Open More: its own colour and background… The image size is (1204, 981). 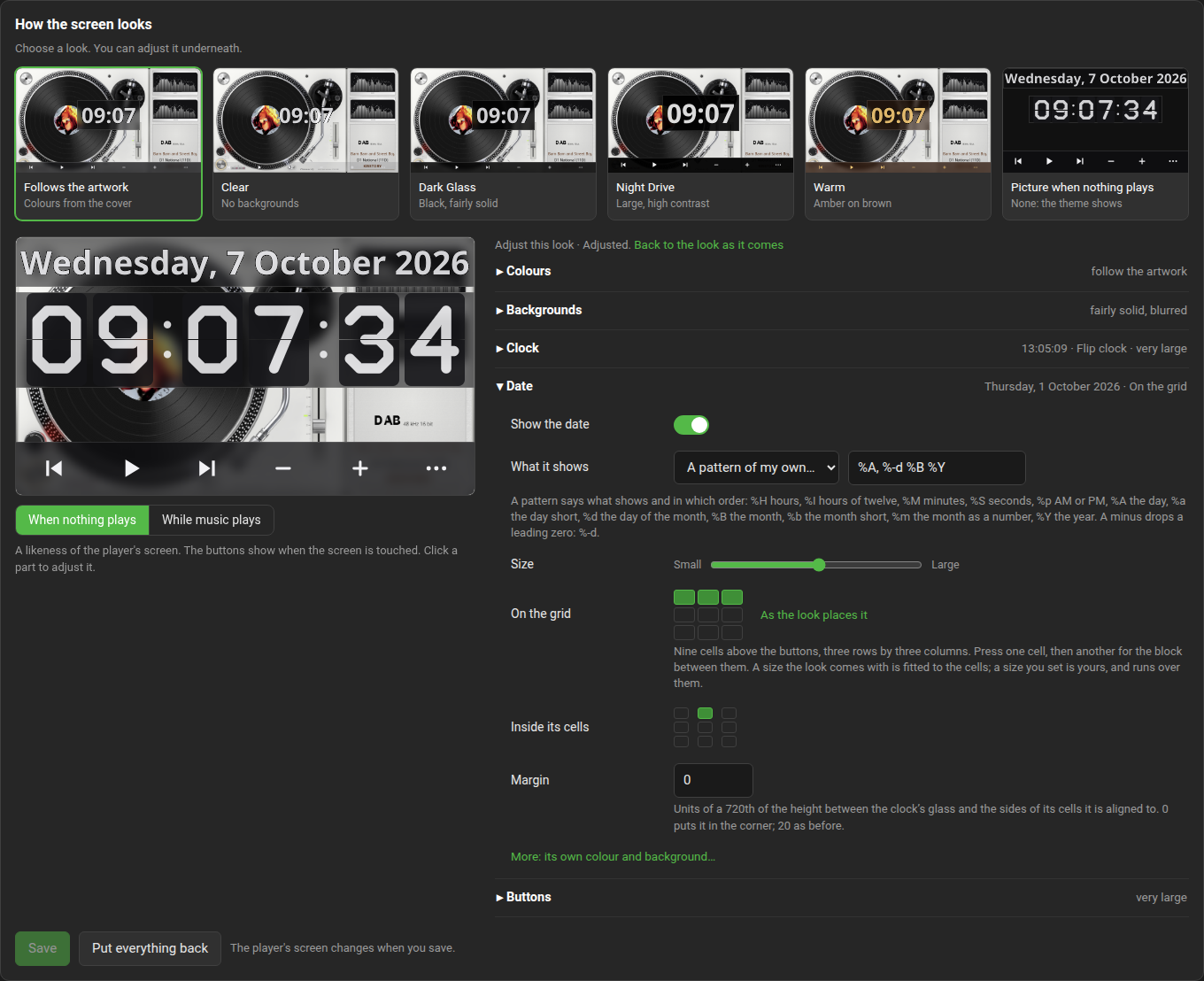[613, 857]
